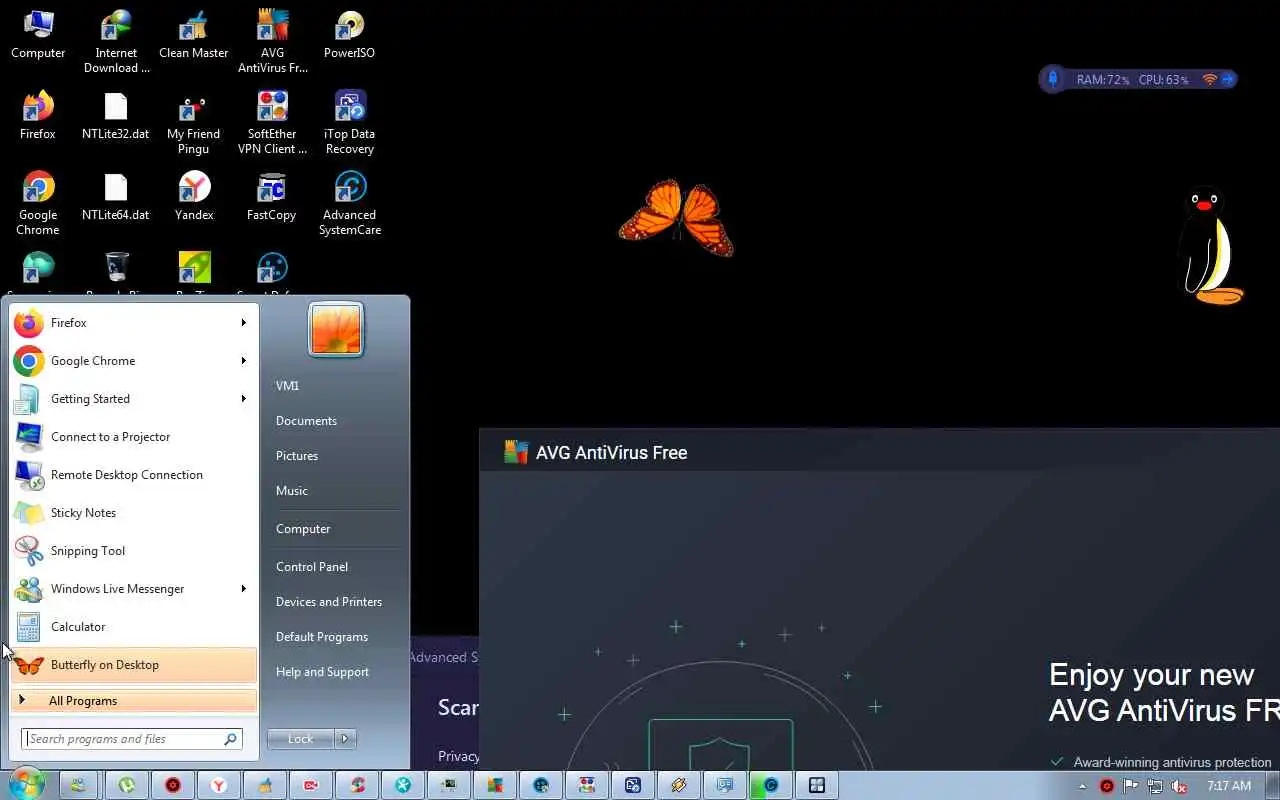Image resolution: width=1280 pixels, height=800 pixels.
Task: Open Advanced SystemCare desktop shortcut
Action: pyautogui.click(x=350, y=204)
